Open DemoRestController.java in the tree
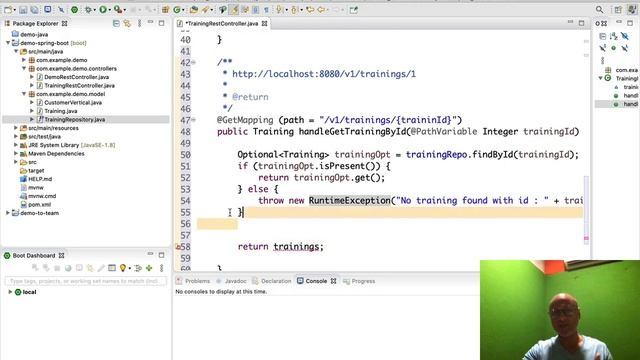 76,77
